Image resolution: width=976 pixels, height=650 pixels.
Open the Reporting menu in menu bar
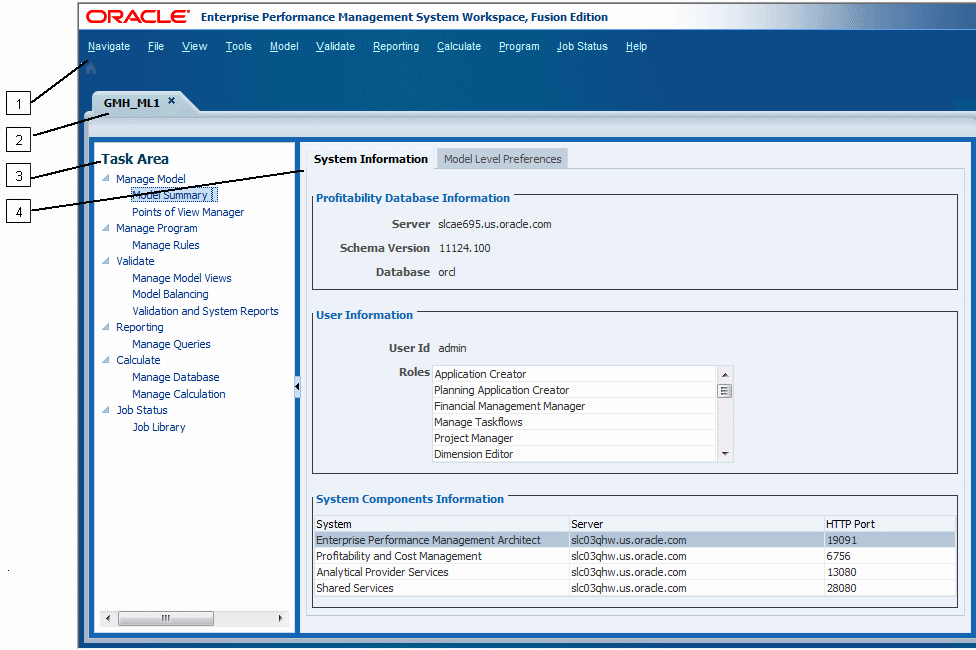pos(396,47)
